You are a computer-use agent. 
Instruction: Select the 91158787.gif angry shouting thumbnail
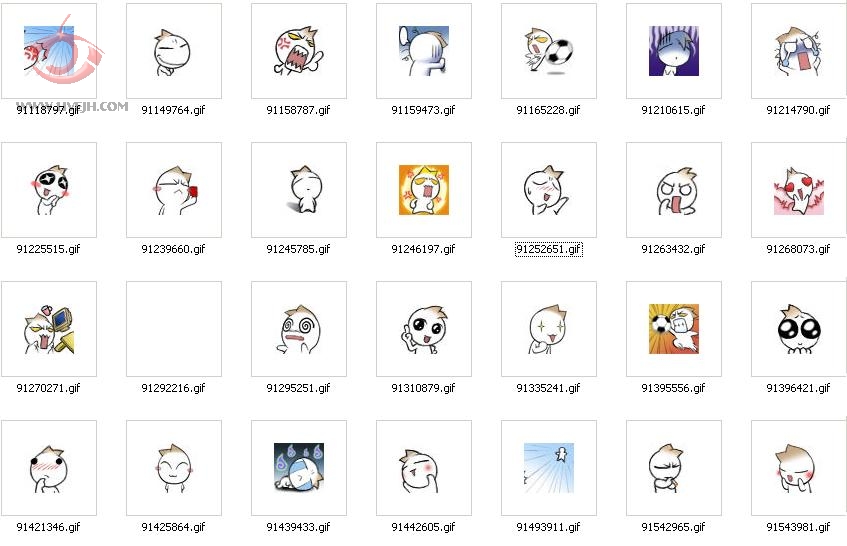click(299, 51)
